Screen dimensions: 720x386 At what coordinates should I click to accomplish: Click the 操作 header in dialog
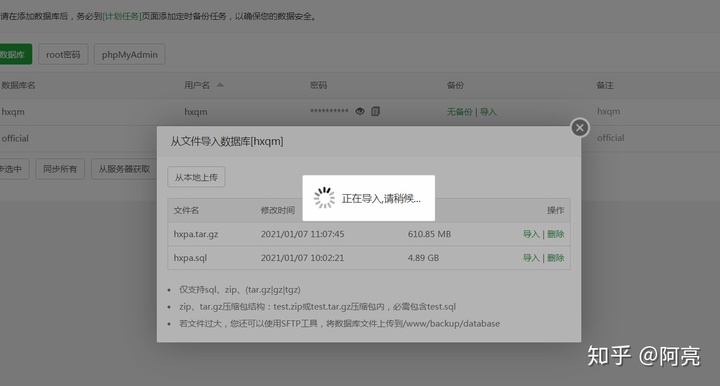tap(555, 210)
